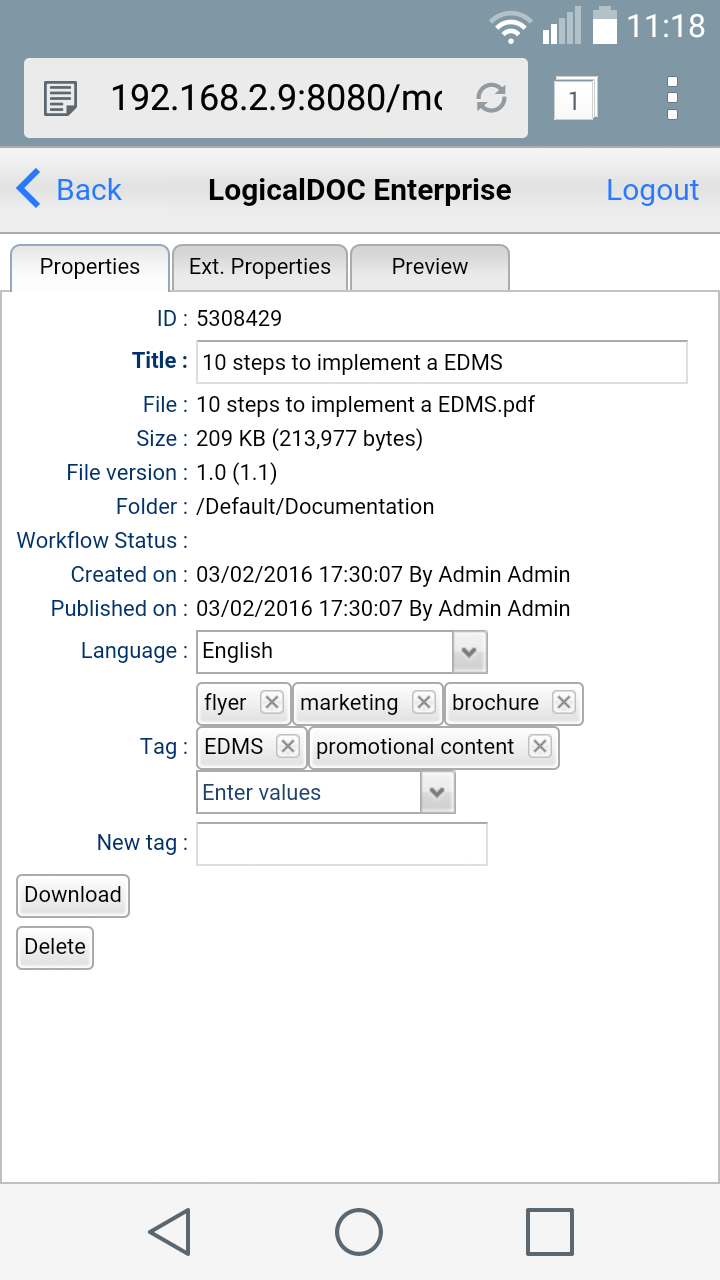Tap the LogicalDOC Enterprise header title
This screenshot has height=1280, width=720.
(x=360, y=190)
